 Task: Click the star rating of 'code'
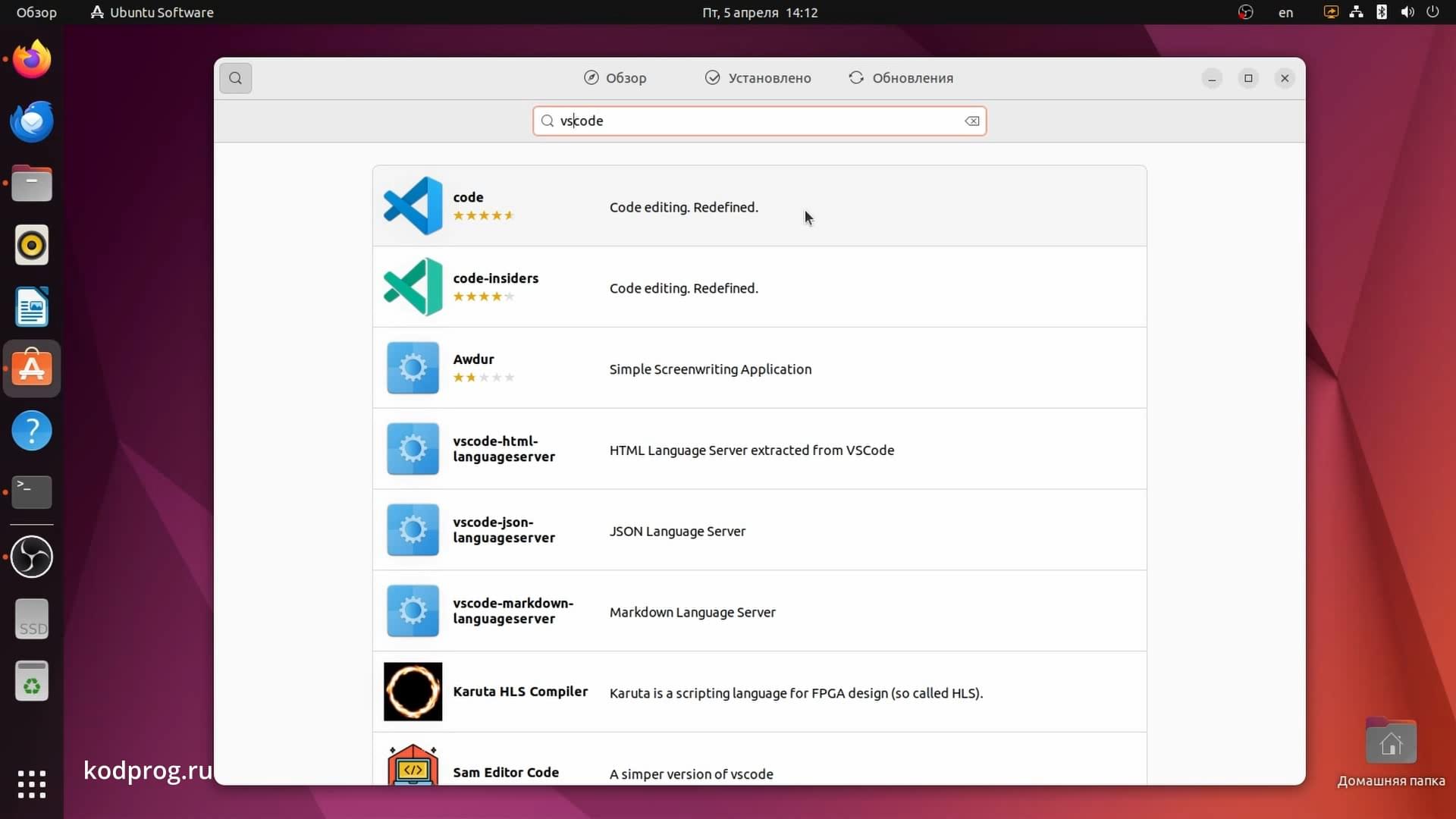click(x=484, y=215)
